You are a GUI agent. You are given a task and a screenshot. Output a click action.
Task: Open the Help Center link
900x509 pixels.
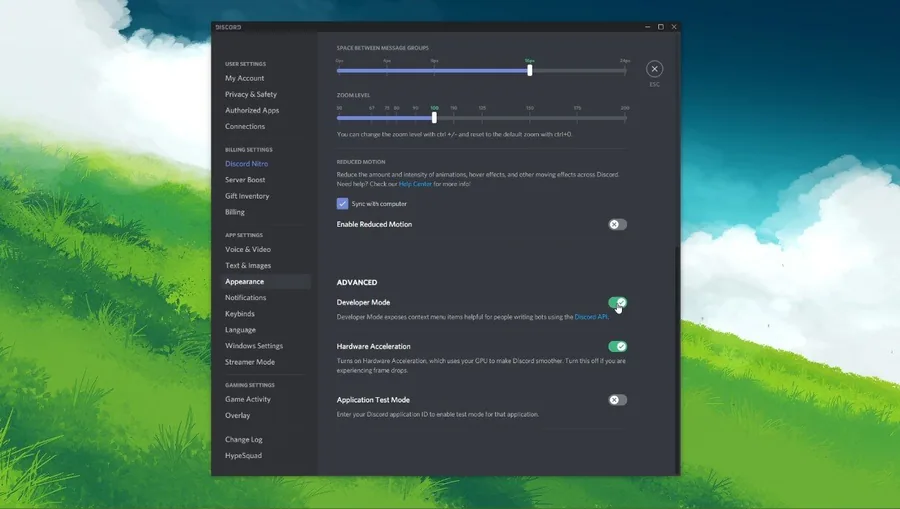pyautogui.click(x=415, y=184)
